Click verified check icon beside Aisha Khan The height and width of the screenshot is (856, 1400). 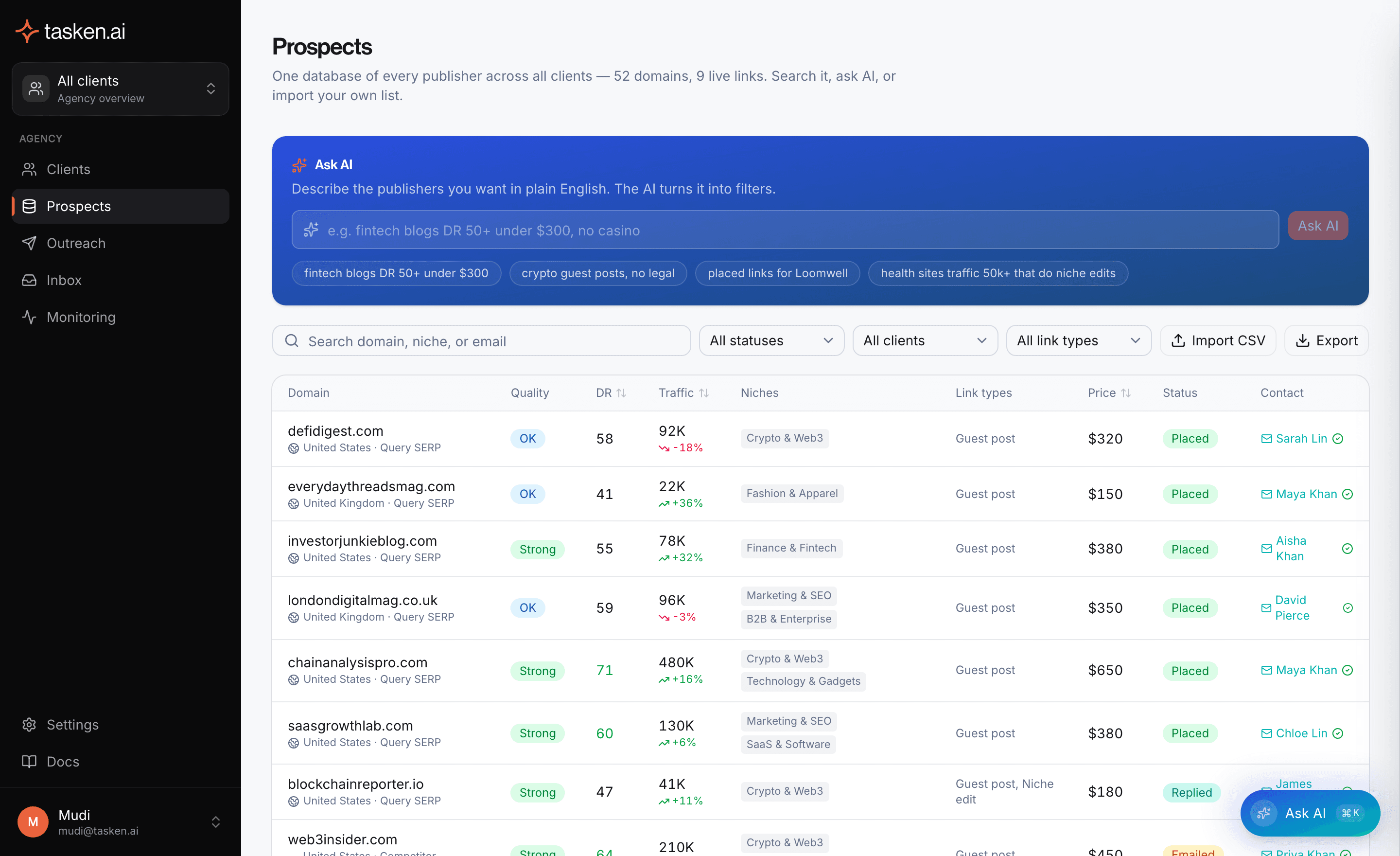1347,549
